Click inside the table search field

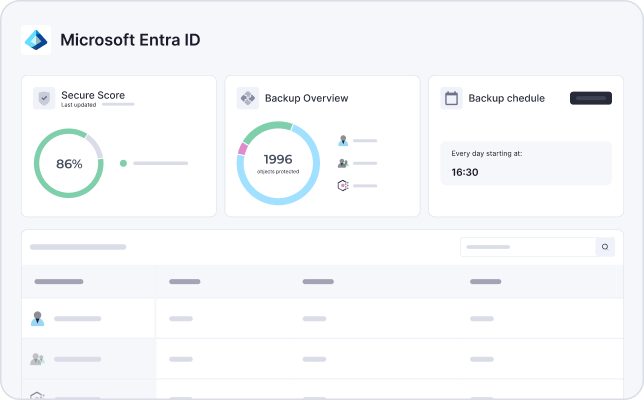click(x=525, y=246)
